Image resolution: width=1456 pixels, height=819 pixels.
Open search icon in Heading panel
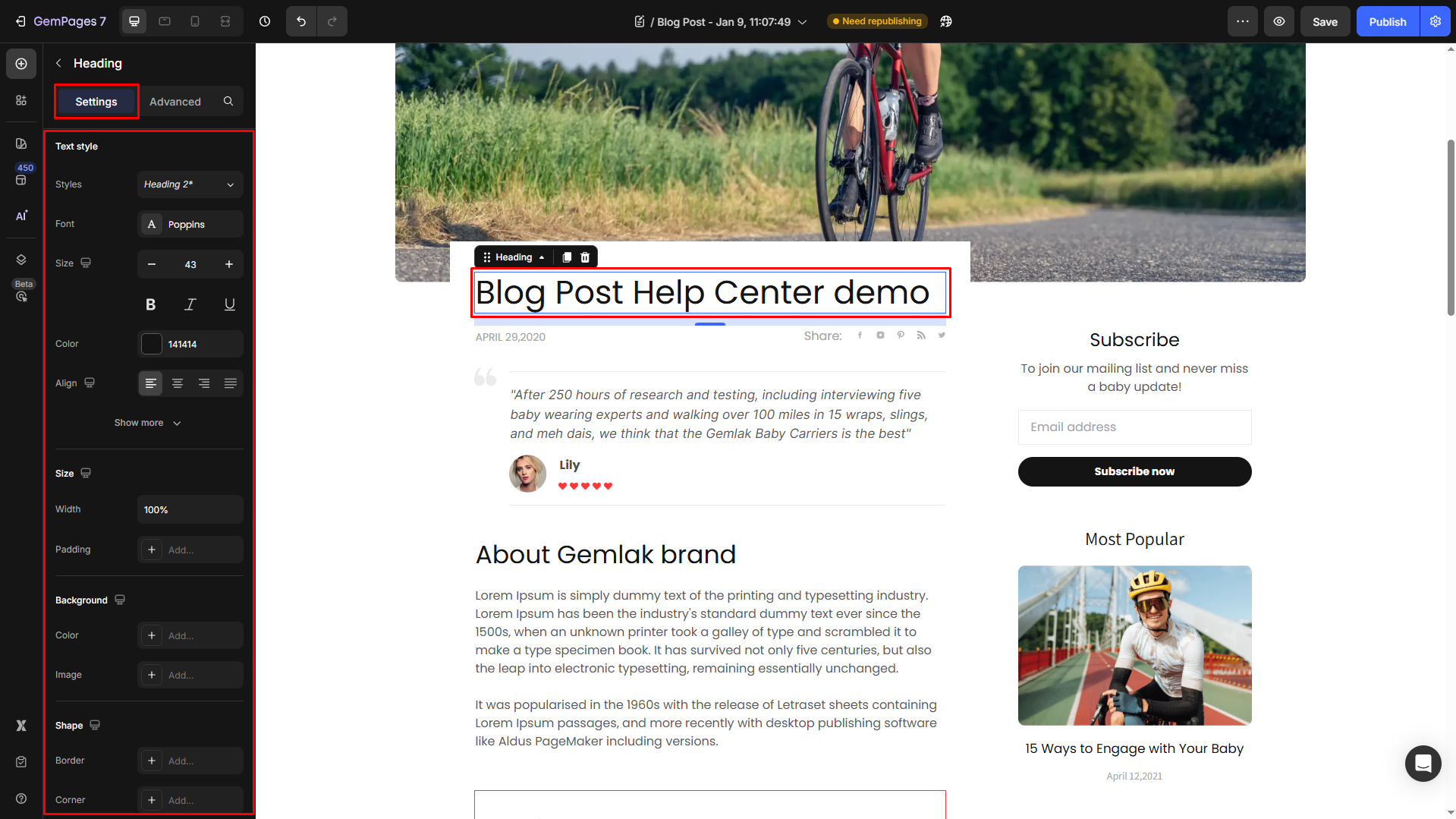pos(228,101)
